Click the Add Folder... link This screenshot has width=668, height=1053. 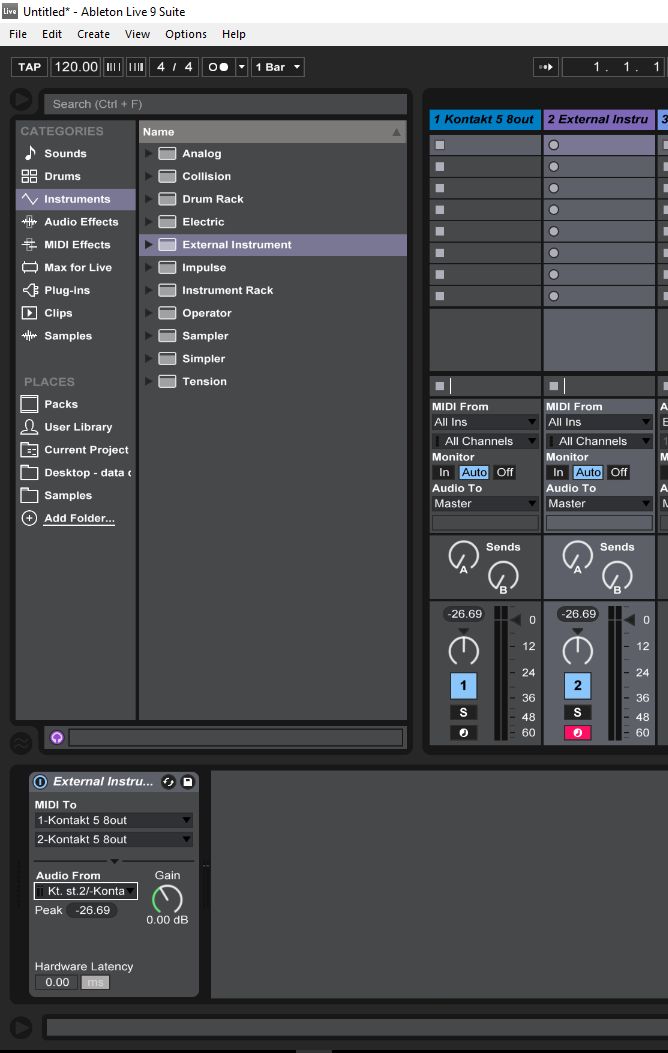[x=79, y=518]
